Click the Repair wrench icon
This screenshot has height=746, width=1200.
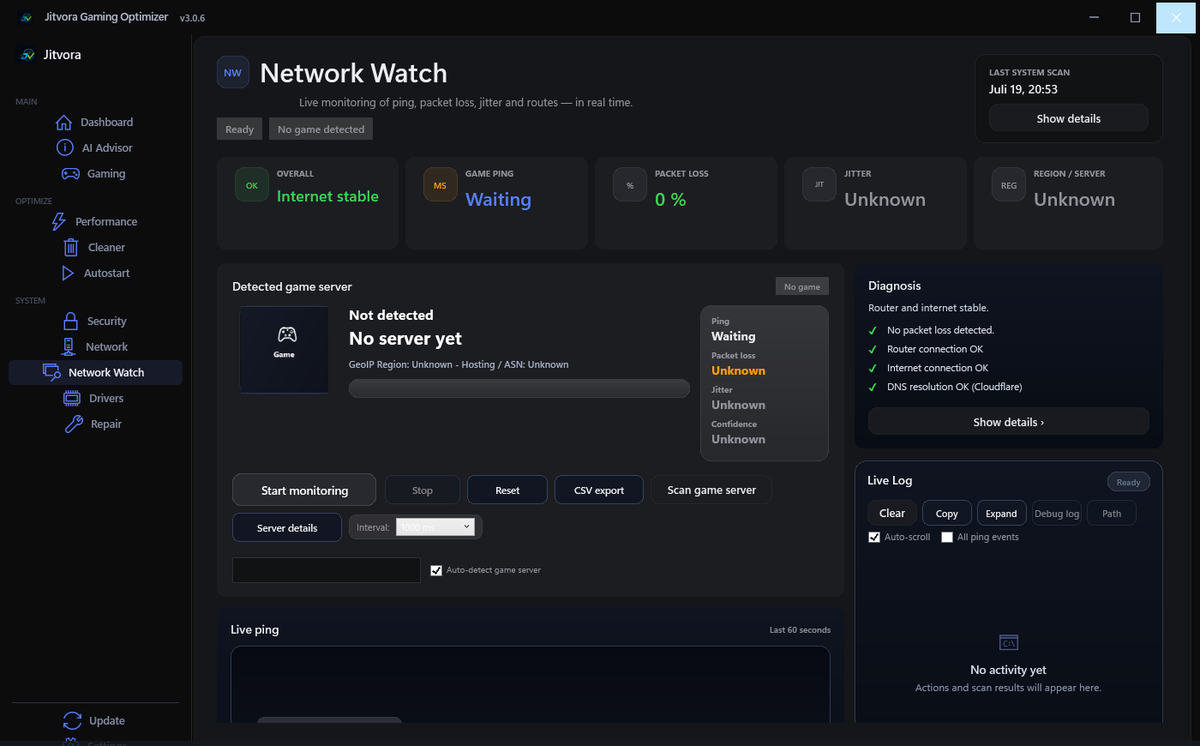[x=73, y=424]
